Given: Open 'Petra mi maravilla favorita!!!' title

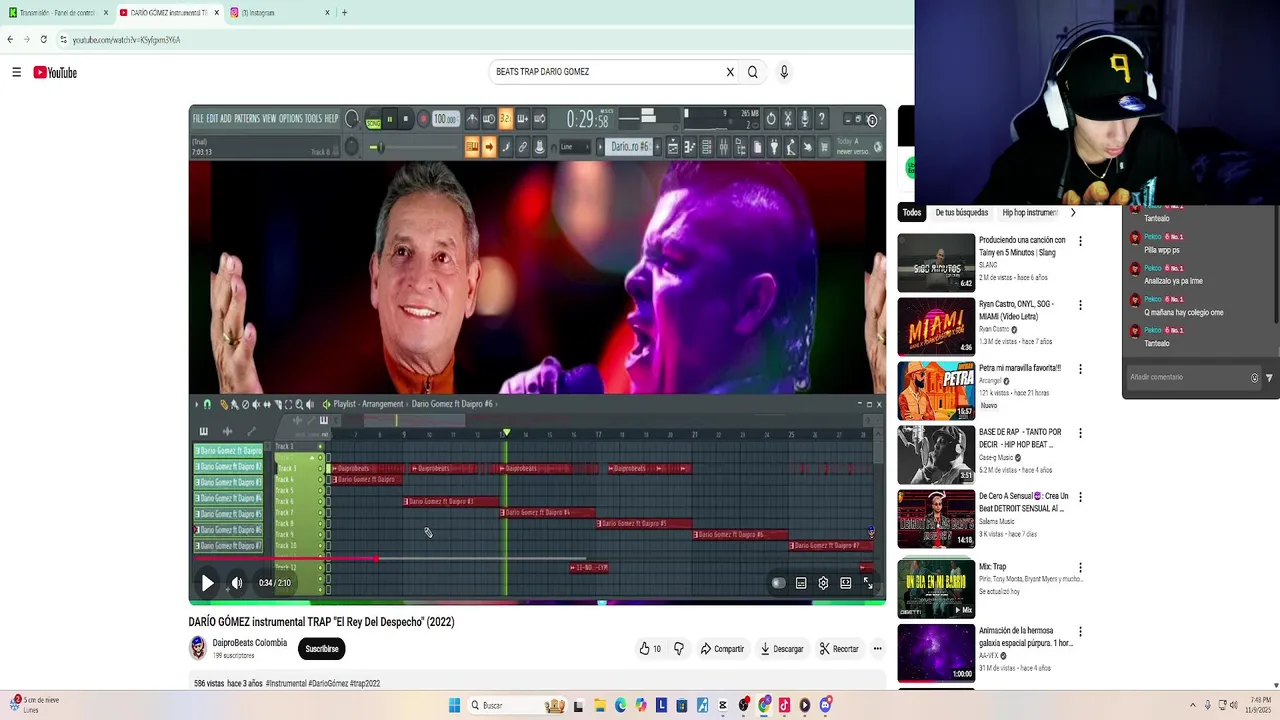Looking at the screenshot, I should [1020, 368].
